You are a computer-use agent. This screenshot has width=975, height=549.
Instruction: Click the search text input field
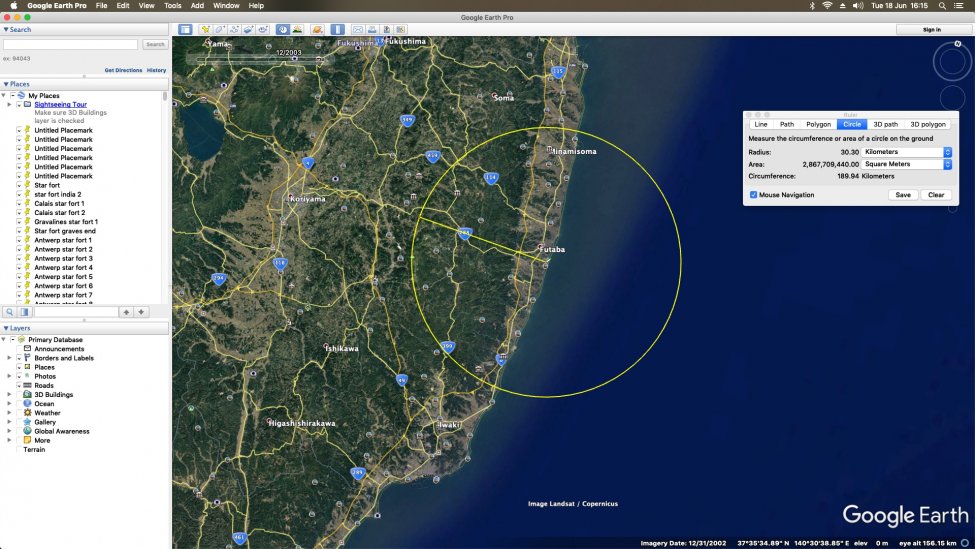(70, 45)
